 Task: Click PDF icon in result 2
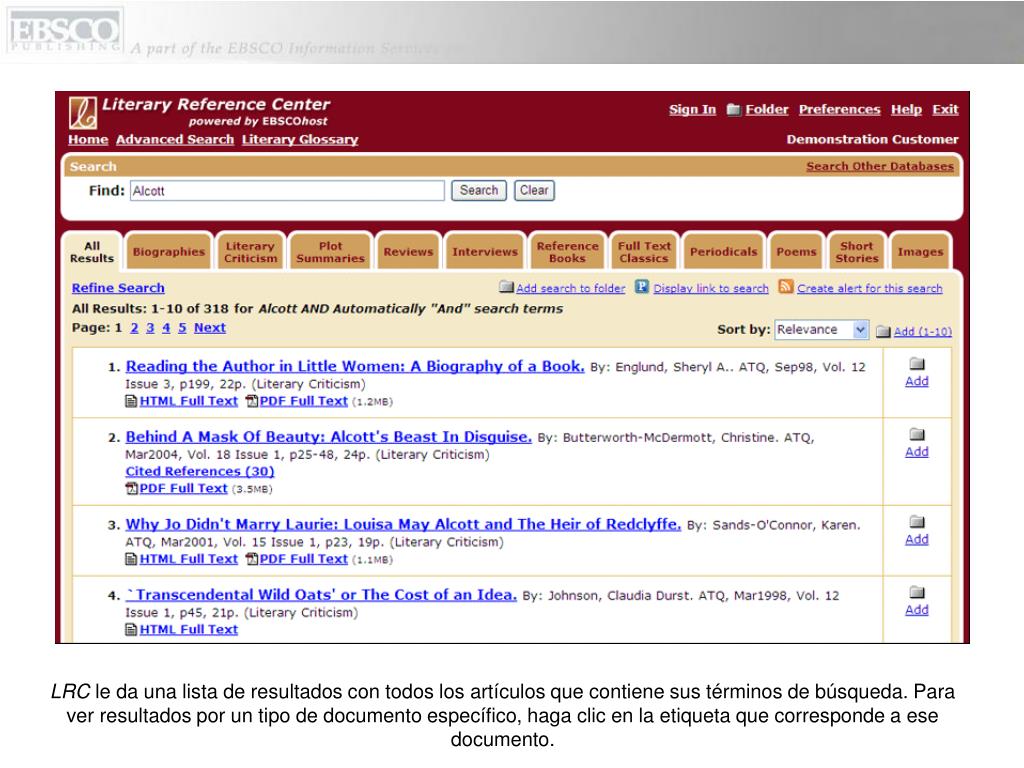131,488
